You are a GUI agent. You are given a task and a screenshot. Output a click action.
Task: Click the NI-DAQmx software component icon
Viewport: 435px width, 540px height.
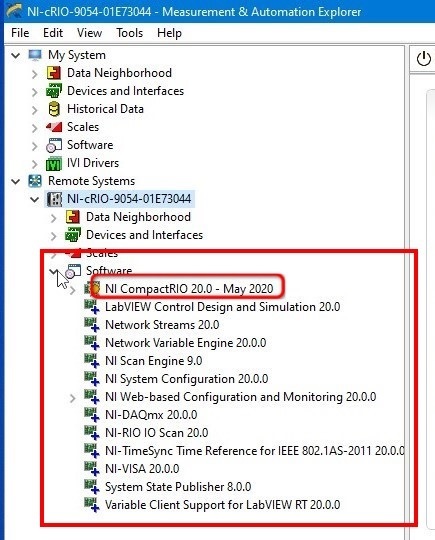92,415
